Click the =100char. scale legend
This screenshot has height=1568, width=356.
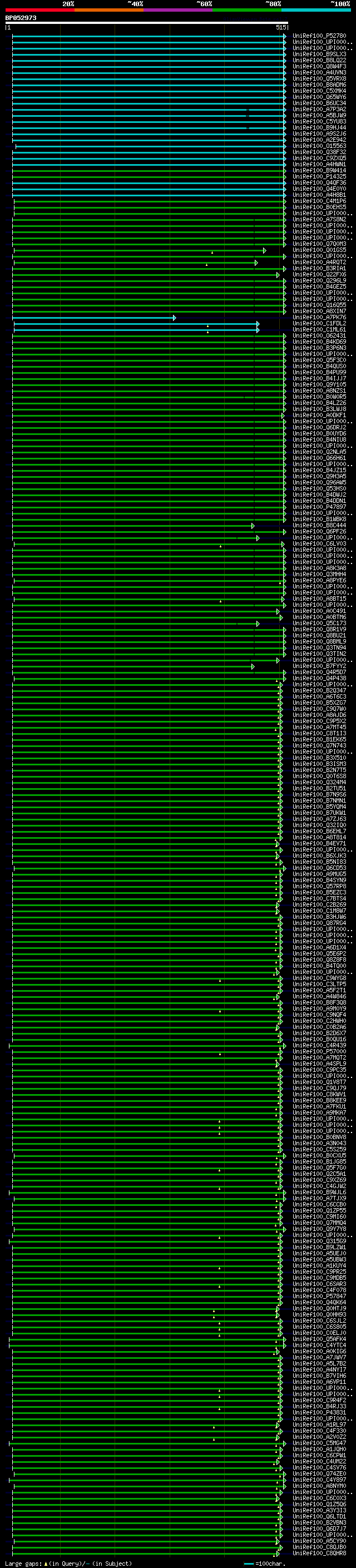tap(264, 1563)
